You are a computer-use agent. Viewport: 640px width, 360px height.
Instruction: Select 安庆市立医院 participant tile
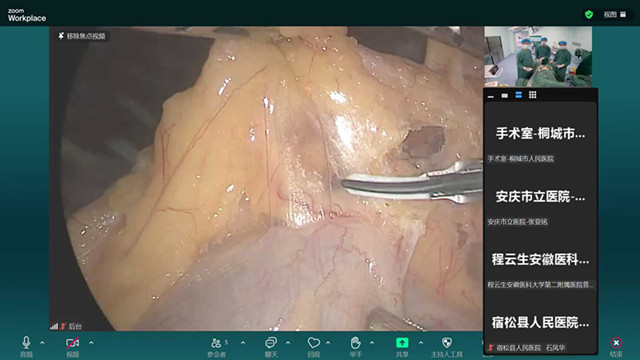pyautogui.click(x=540, y=197)
